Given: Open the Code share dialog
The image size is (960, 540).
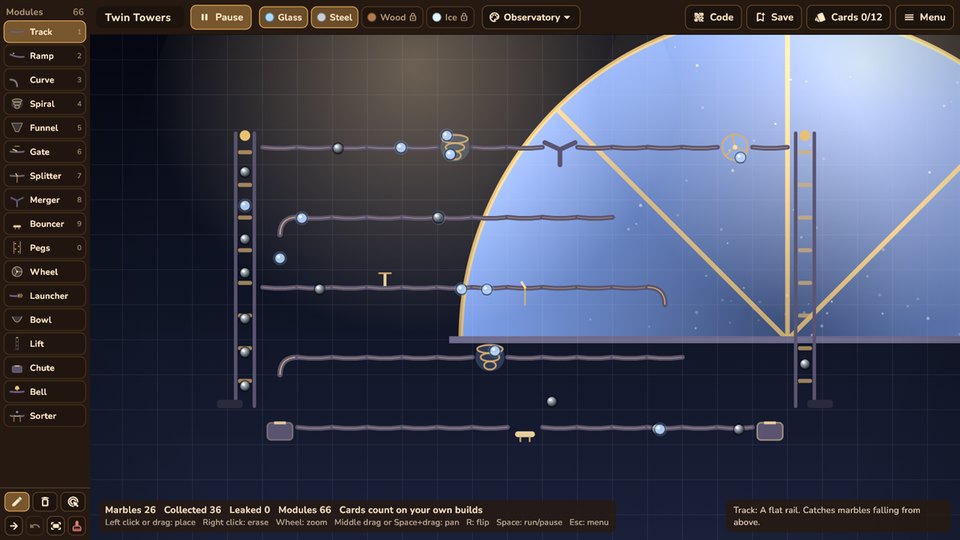Looking at the screenshot, I should [713, 17].
